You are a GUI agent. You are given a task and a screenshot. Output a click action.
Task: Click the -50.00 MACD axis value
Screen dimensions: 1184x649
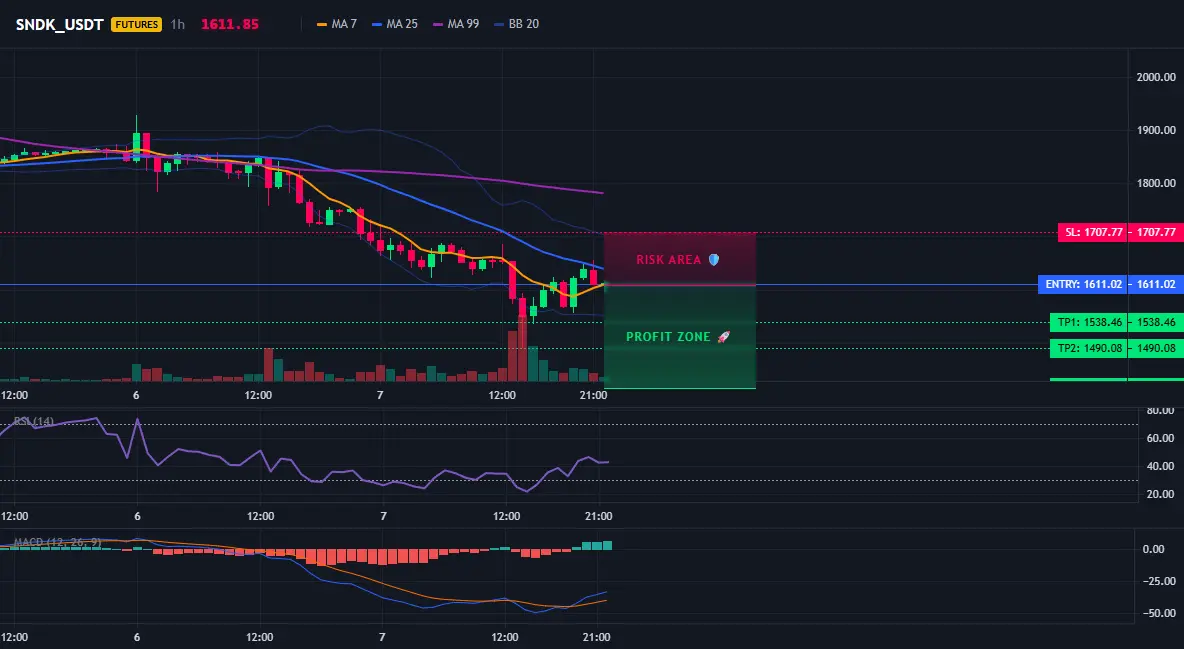(1159, 613)
